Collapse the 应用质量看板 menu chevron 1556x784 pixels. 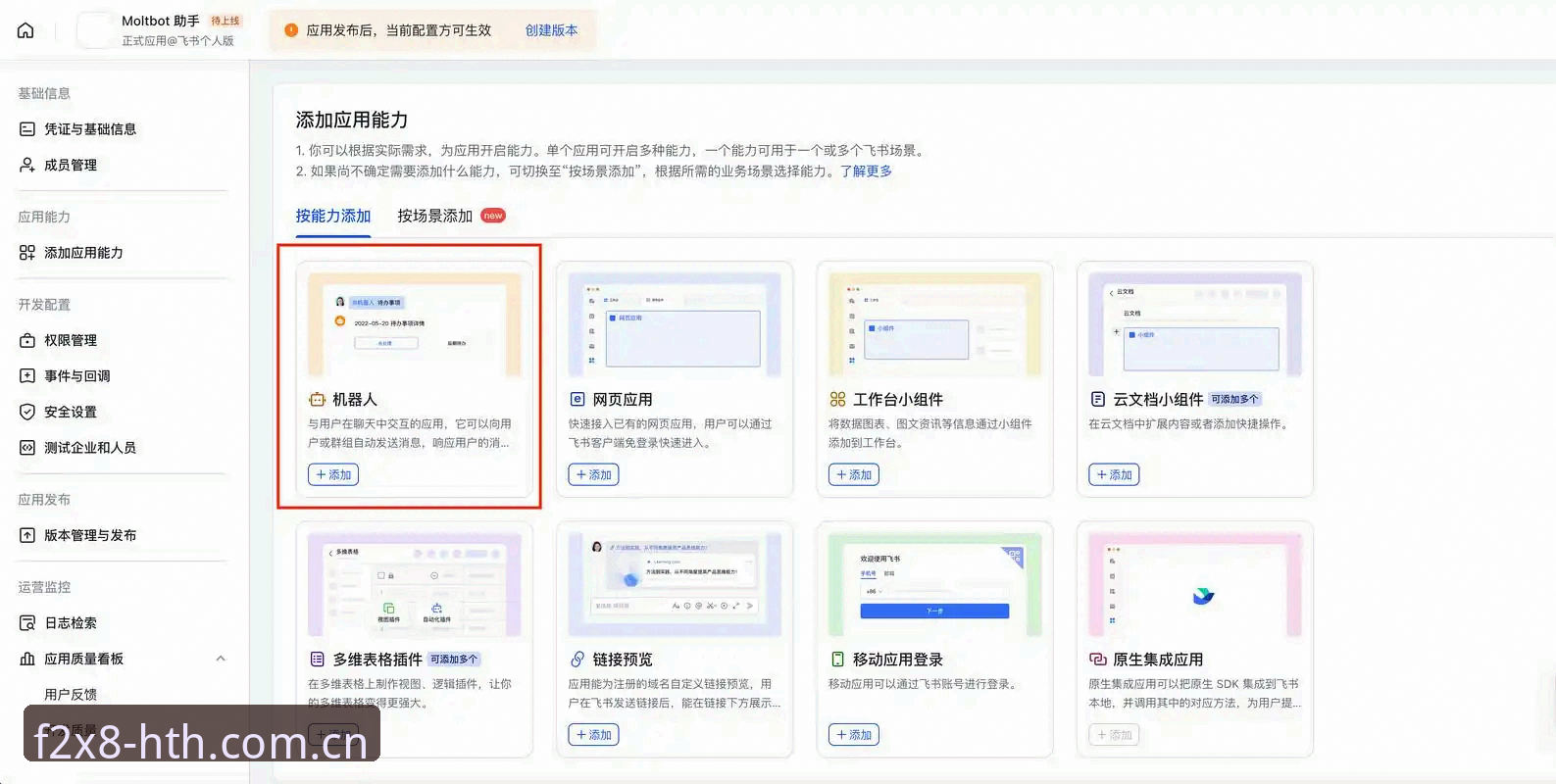pos(221,659)
